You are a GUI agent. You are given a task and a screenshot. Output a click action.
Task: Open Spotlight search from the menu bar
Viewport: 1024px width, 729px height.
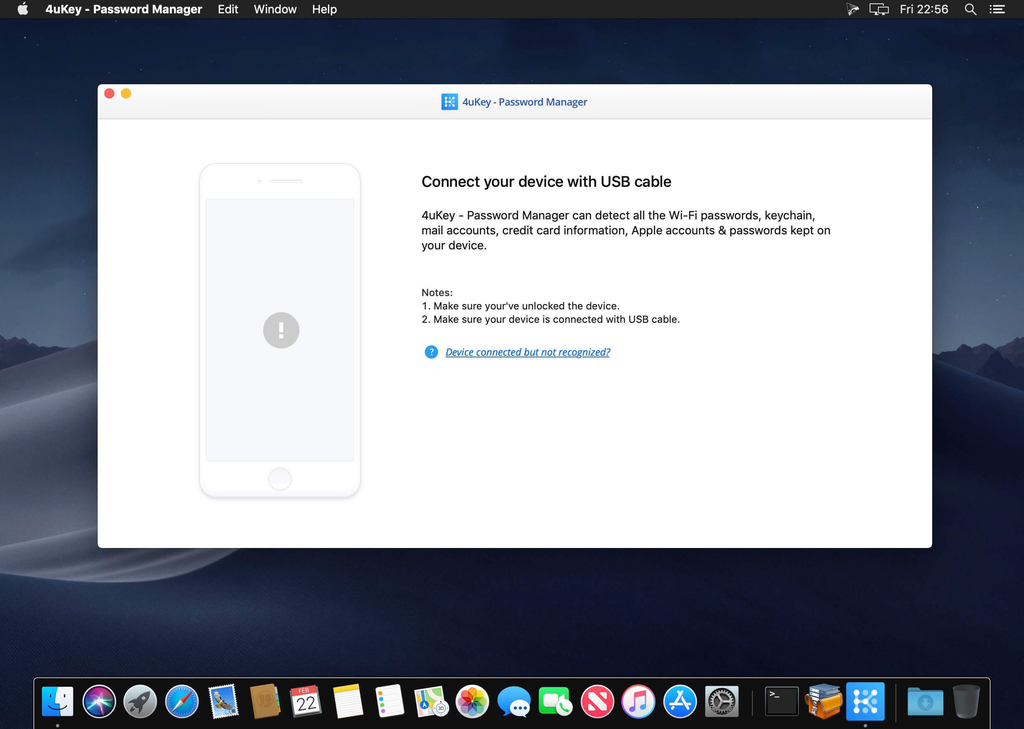click(x=970, y=9)
